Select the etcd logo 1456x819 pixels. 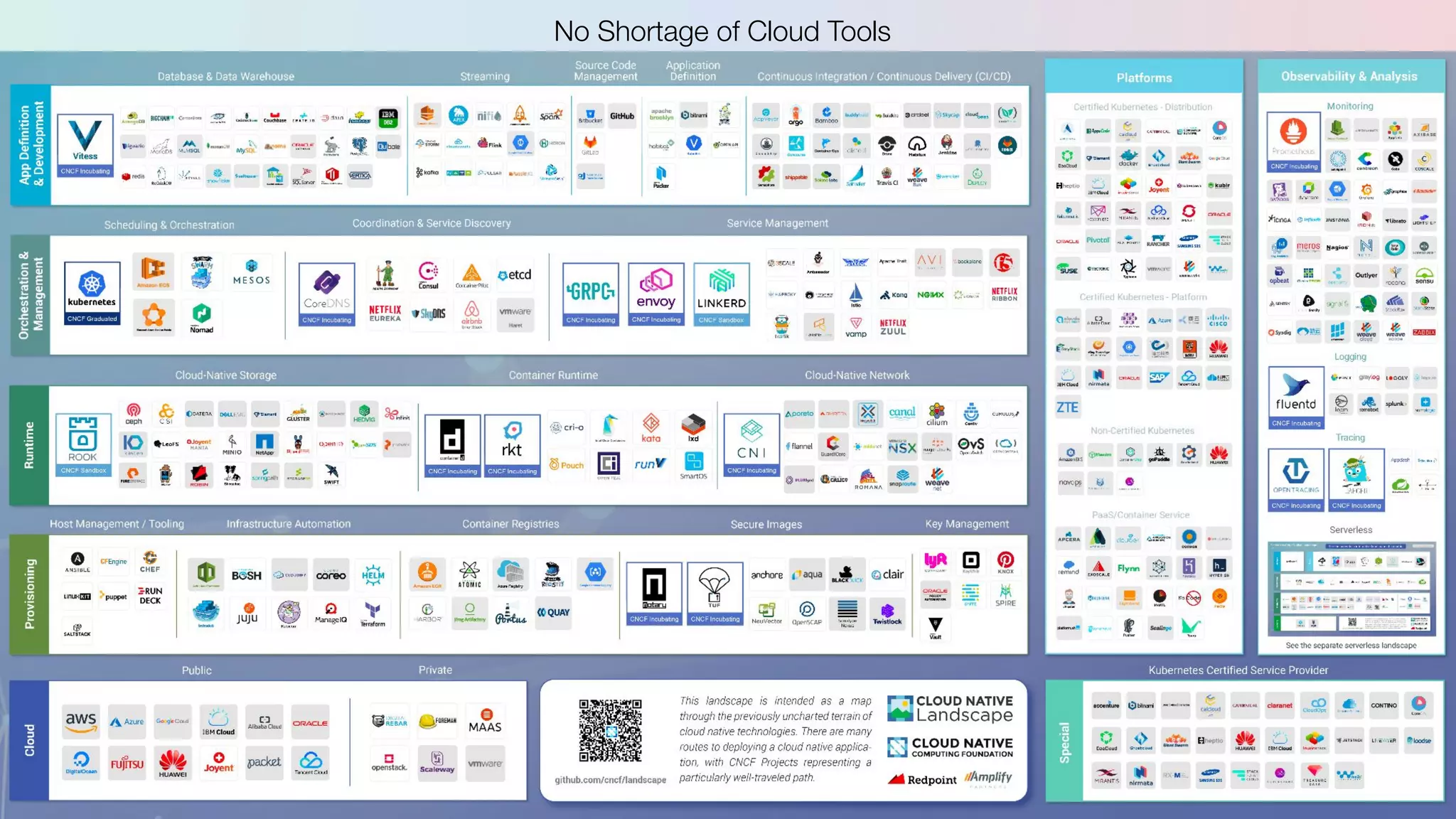point(515,275)
